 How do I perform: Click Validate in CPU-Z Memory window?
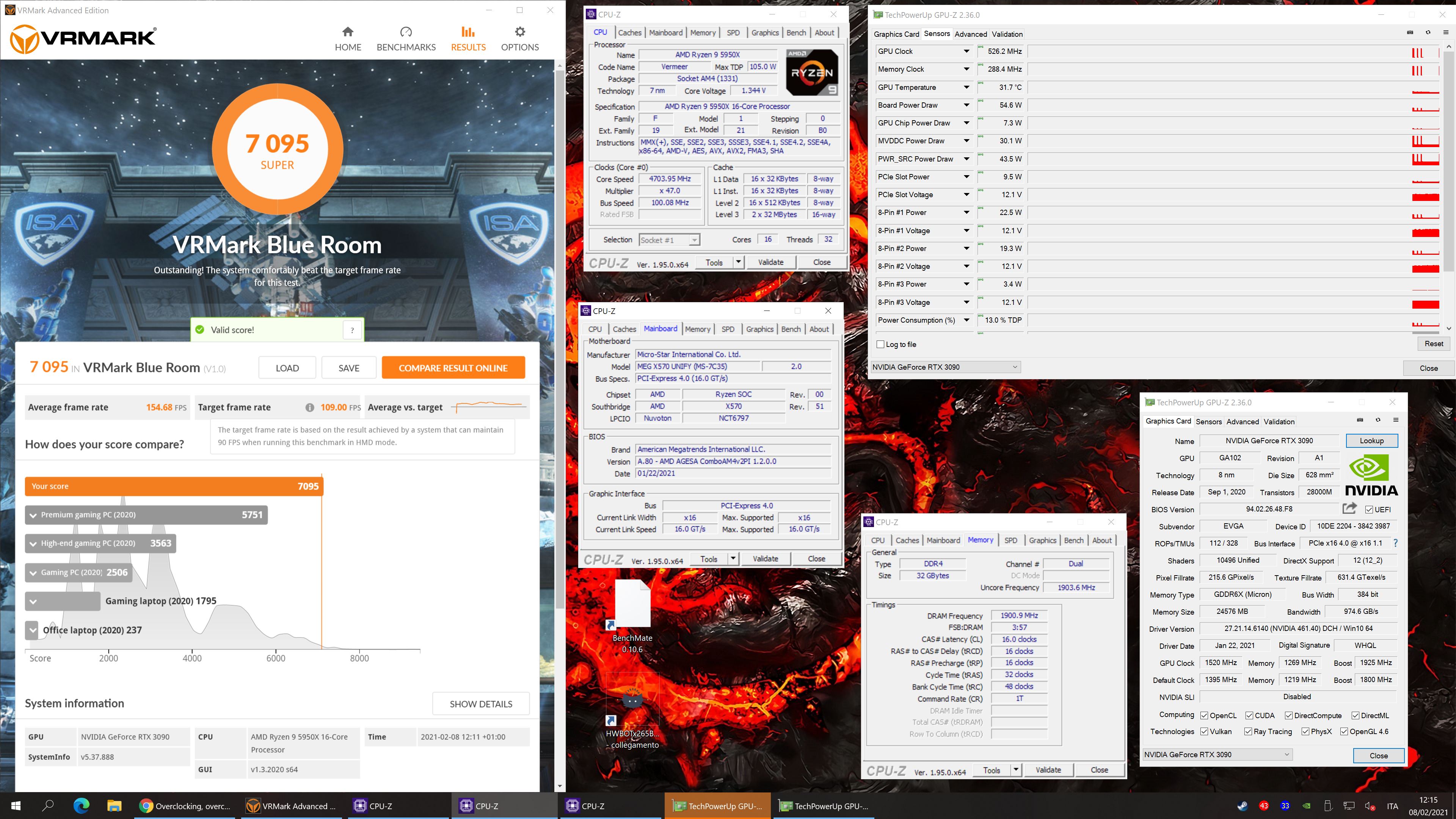point(1048,770)
